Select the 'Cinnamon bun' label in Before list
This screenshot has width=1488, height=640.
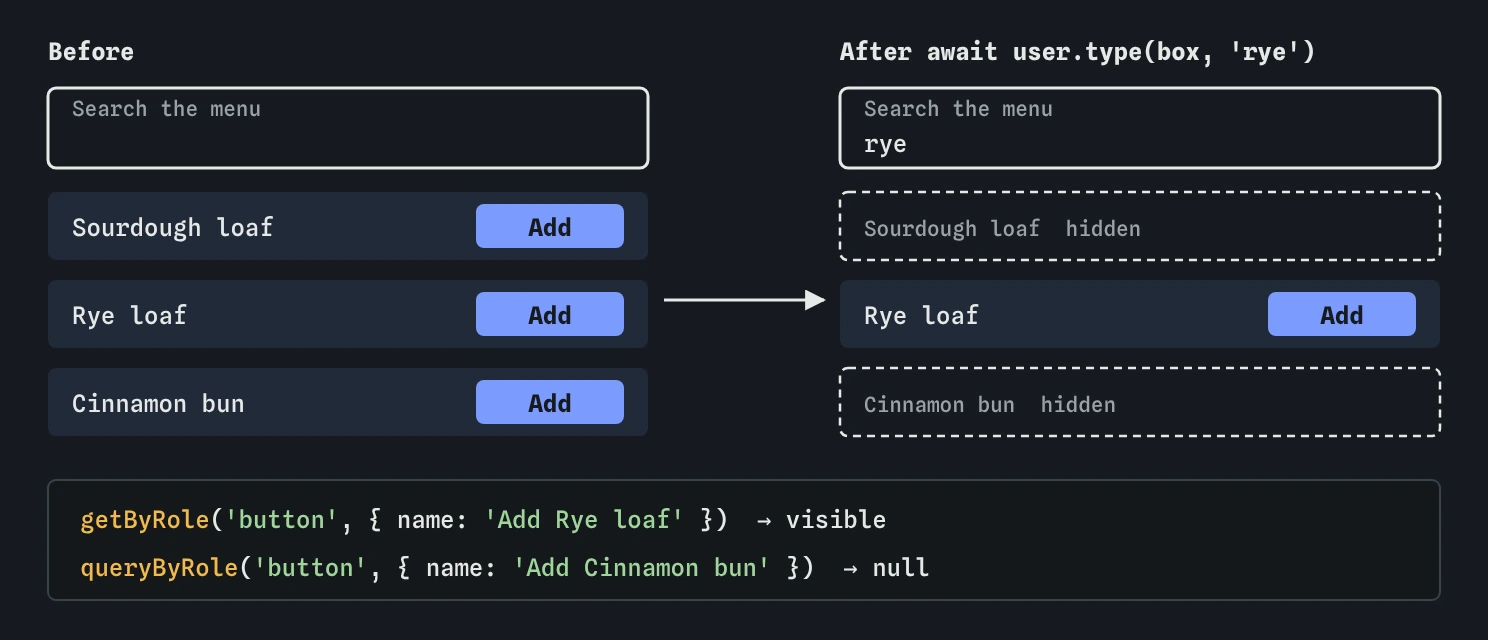158,403
